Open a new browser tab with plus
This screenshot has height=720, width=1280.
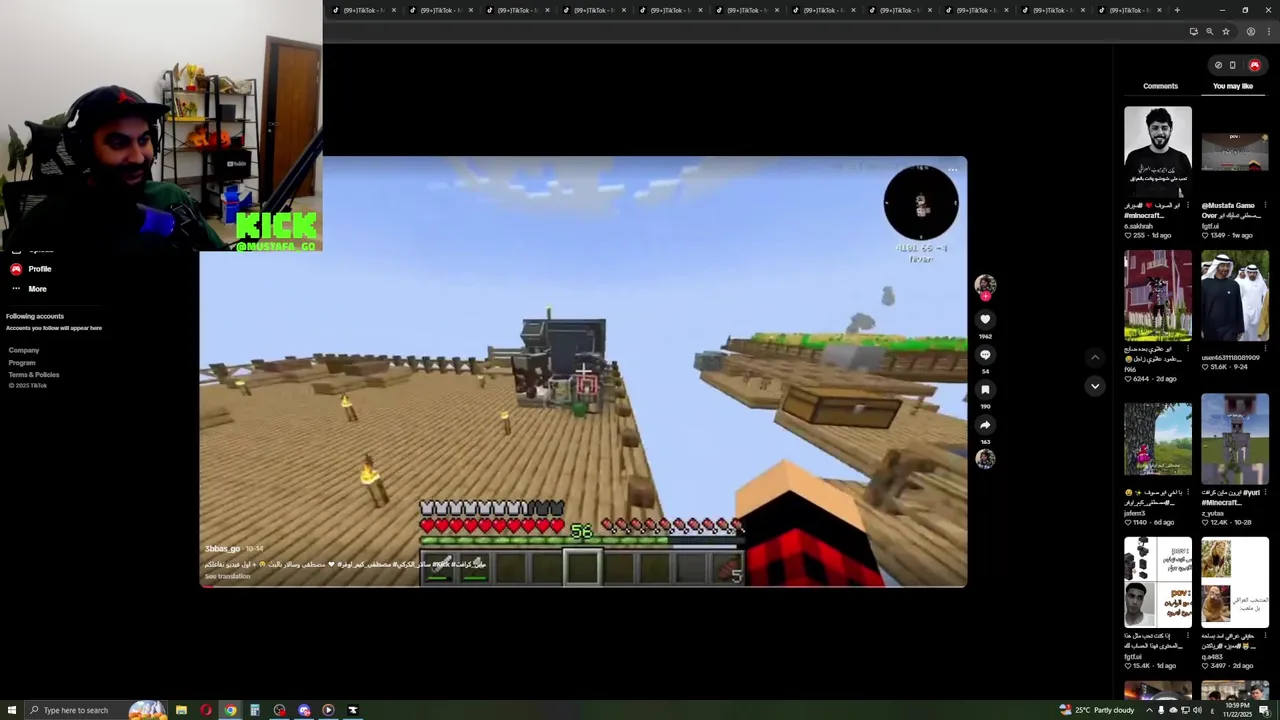pyautogui.click(x=1177, y=10)
